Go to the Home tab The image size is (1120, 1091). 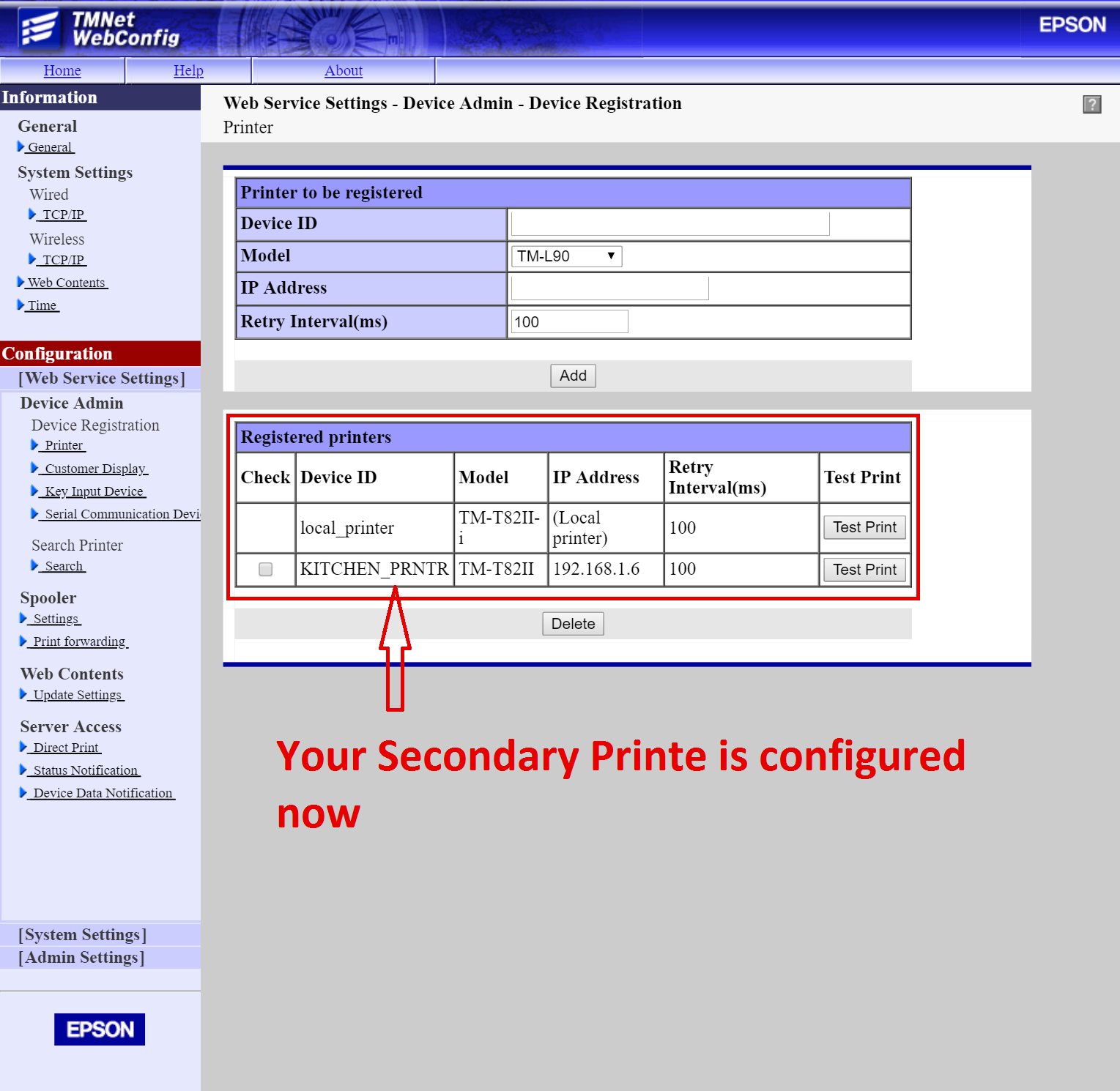pyautogui.click(x=62, y=71)
